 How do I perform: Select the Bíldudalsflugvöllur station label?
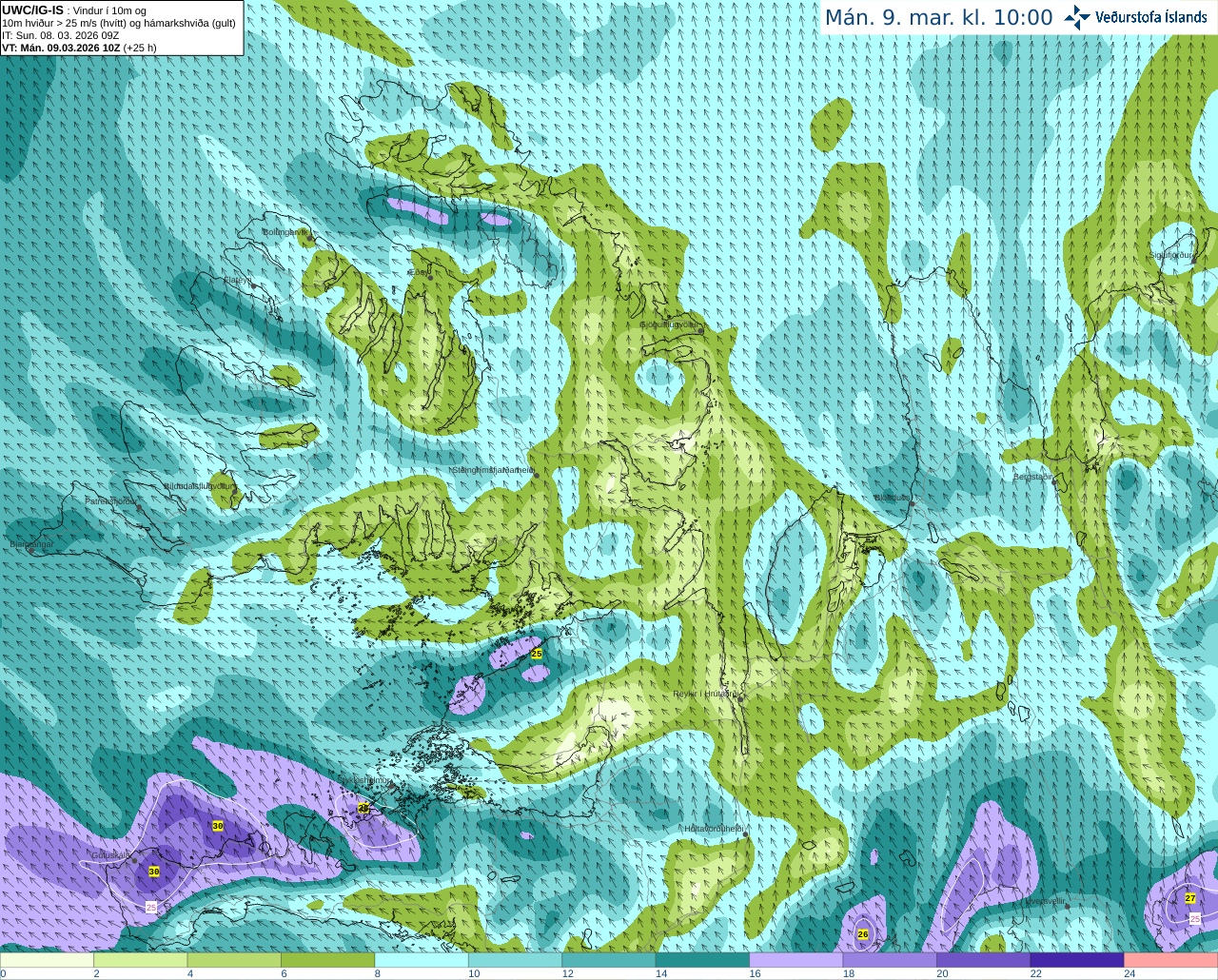click(x=198, y=485)
